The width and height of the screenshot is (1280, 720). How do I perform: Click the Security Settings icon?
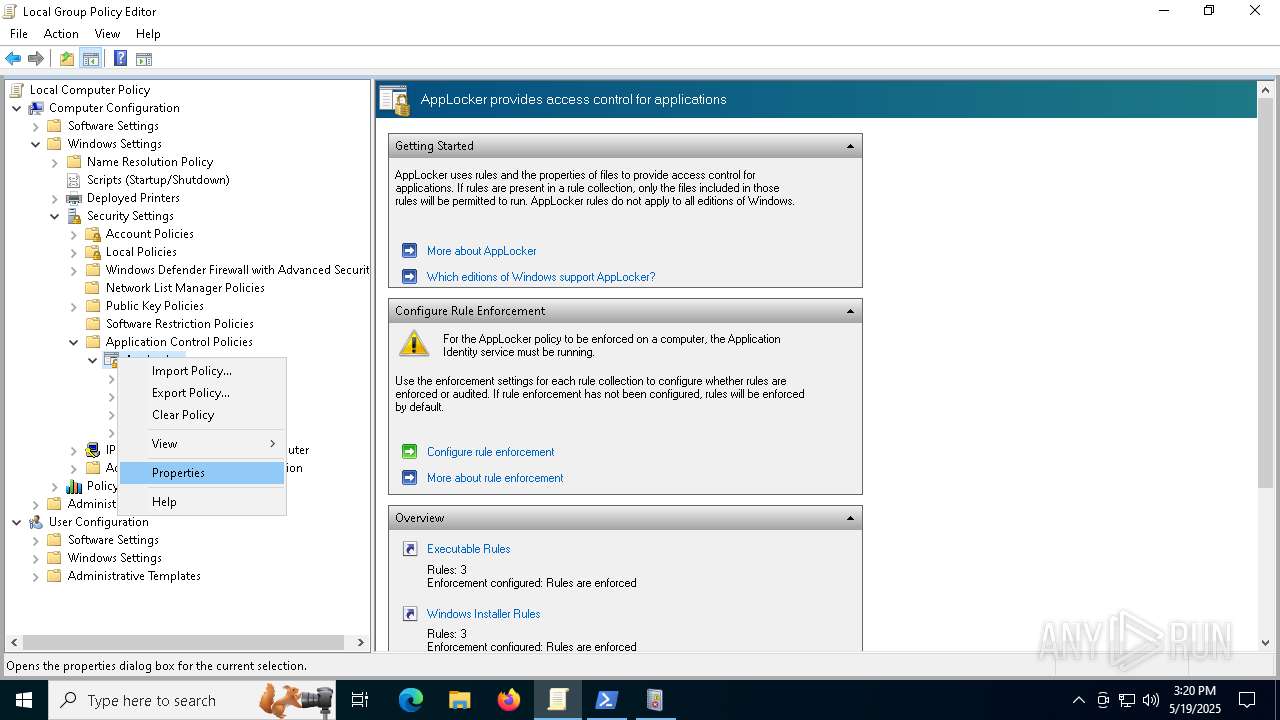pyautogui.click(x=74, y=216)
